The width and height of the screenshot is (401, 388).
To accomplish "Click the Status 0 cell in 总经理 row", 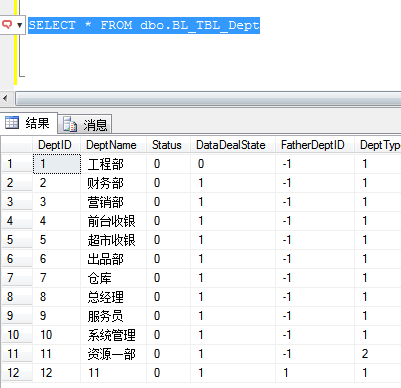I will pyautogui.click(x=168, y=297).
